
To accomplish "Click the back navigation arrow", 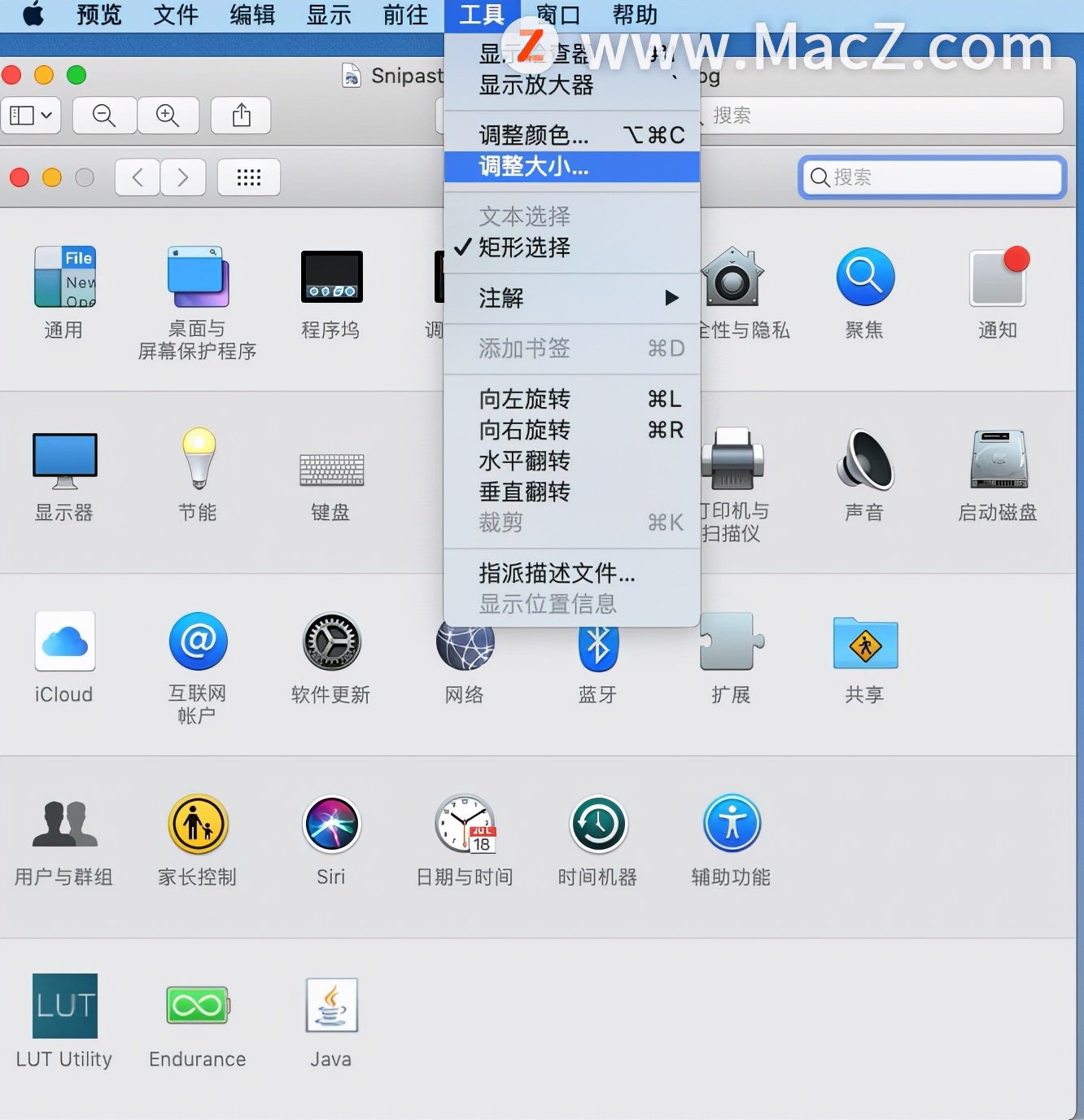I will click(x=138, y=177).
